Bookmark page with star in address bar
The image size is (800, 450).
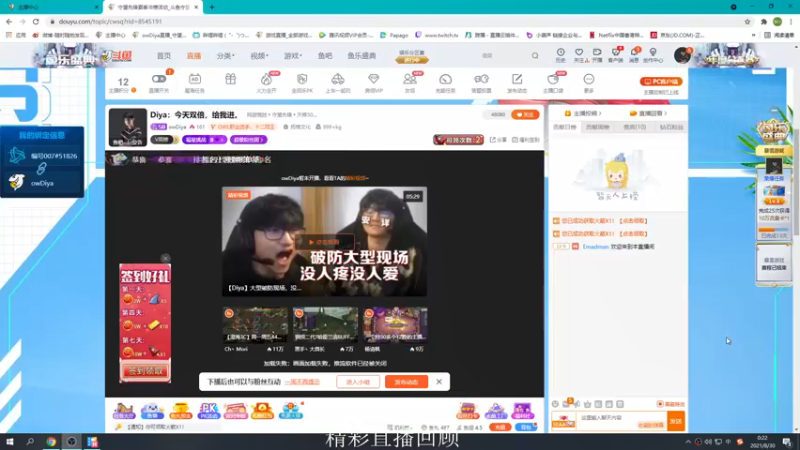pyautogui.click(x=747, y=21)
